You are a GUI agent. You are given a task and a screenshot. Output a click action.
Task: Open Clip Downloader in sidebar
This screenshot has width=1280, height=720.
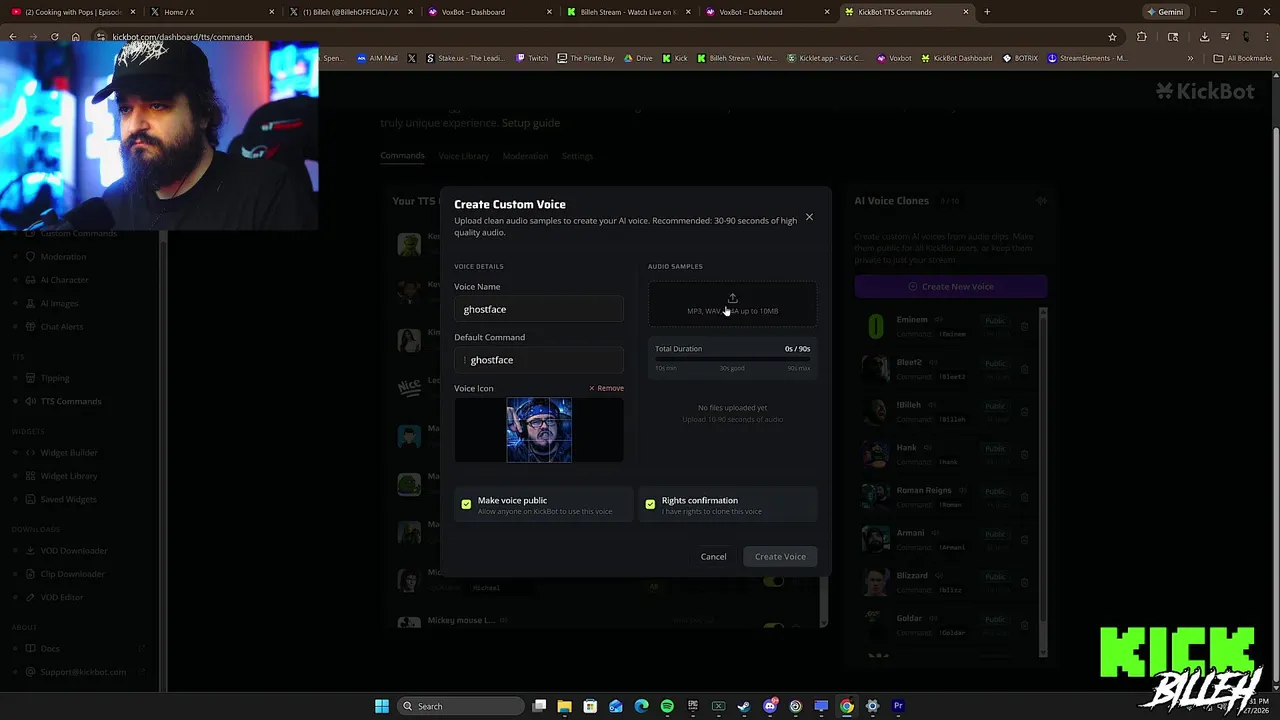[x=72, y=574]
